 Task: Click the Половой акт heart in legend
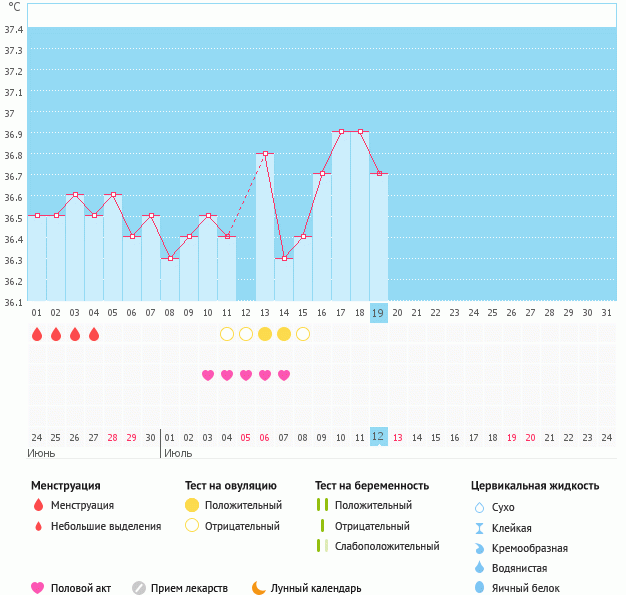click(x=38, y=588)
